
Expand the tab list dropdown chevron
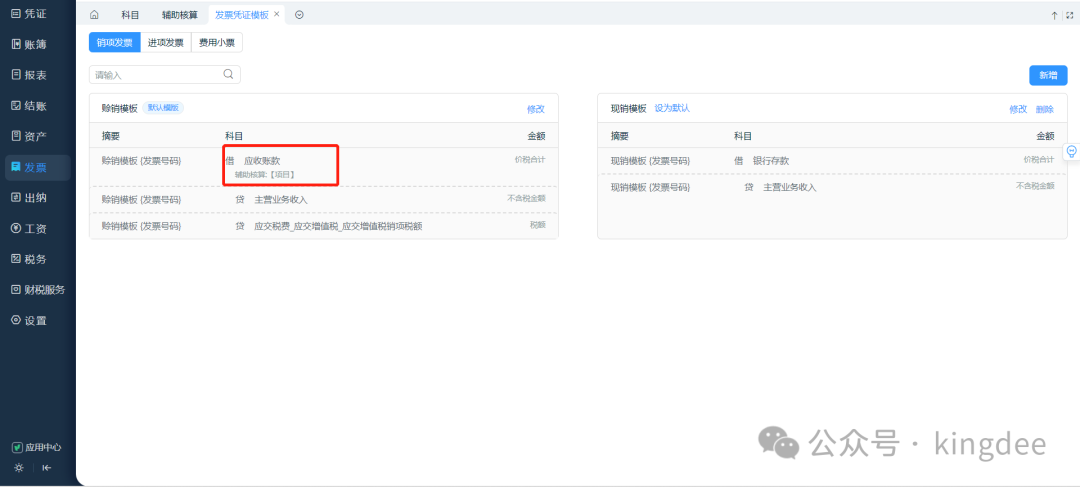click(299, 15)
